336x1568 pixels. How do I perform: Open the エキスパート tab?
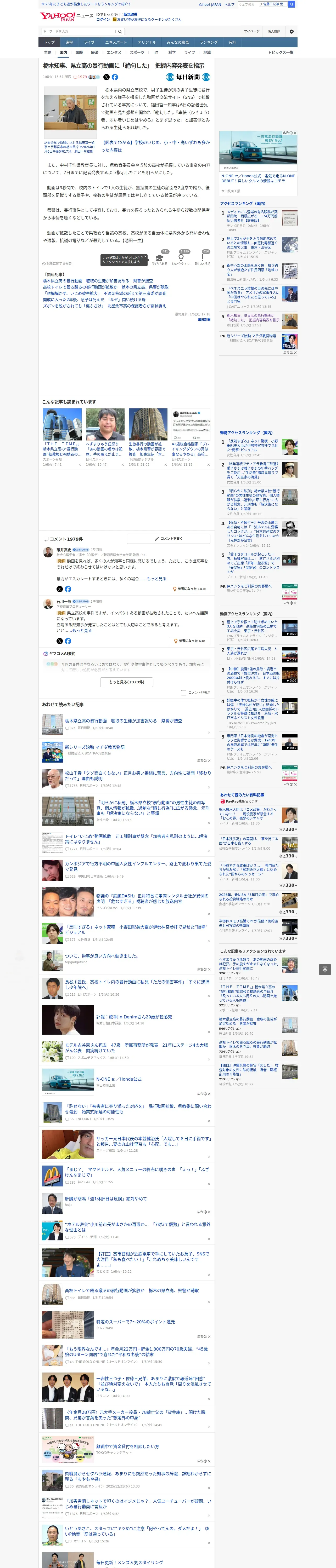click(116, 42)
